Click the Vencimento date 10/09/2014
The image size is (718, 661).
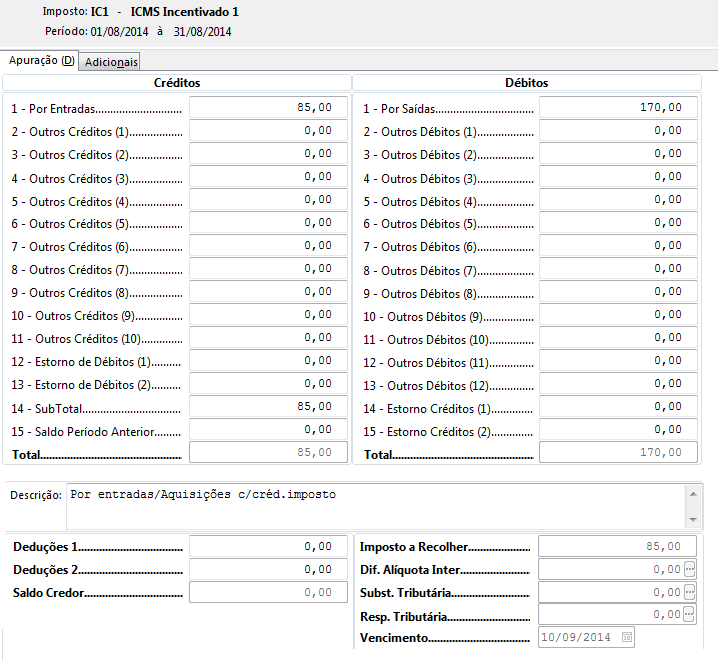pyautogui.click(x=576, y=637)
